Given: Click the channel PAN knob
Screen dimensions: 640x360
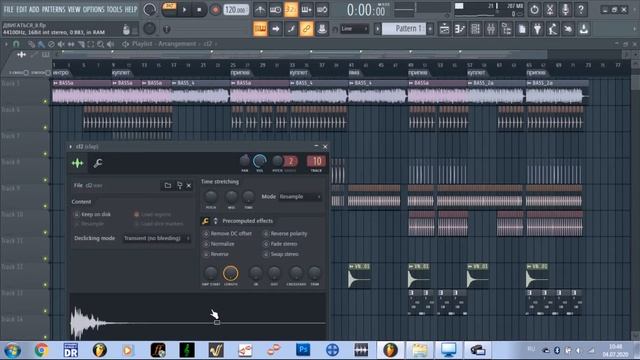Looking at the screenshot, I should point(244,161).
